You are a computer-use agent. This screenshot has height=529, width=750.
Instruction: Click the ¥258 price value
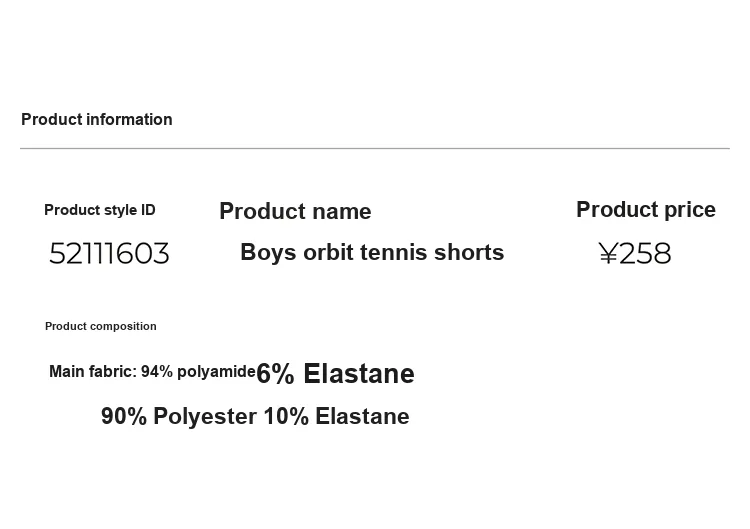tap(635, 253)
